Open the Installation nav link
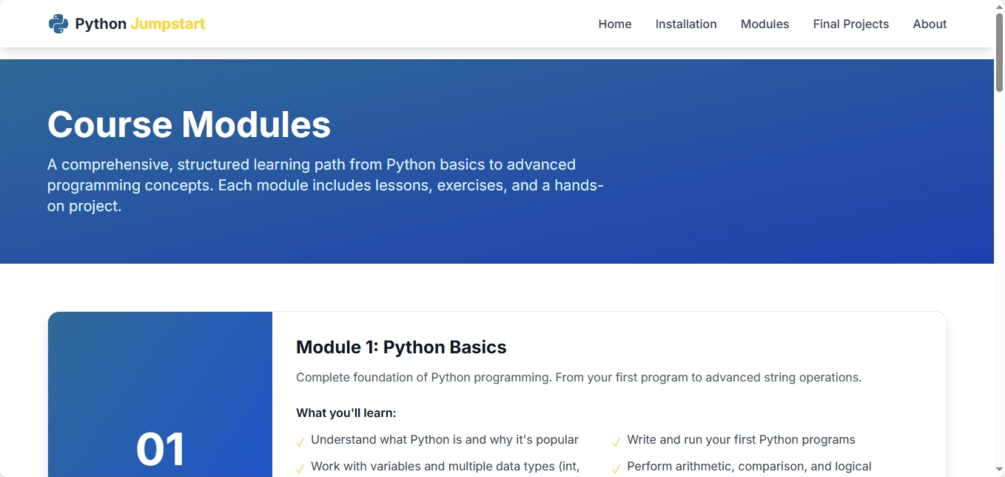This screenshot has height=477, width=1005. pos(685,24)
